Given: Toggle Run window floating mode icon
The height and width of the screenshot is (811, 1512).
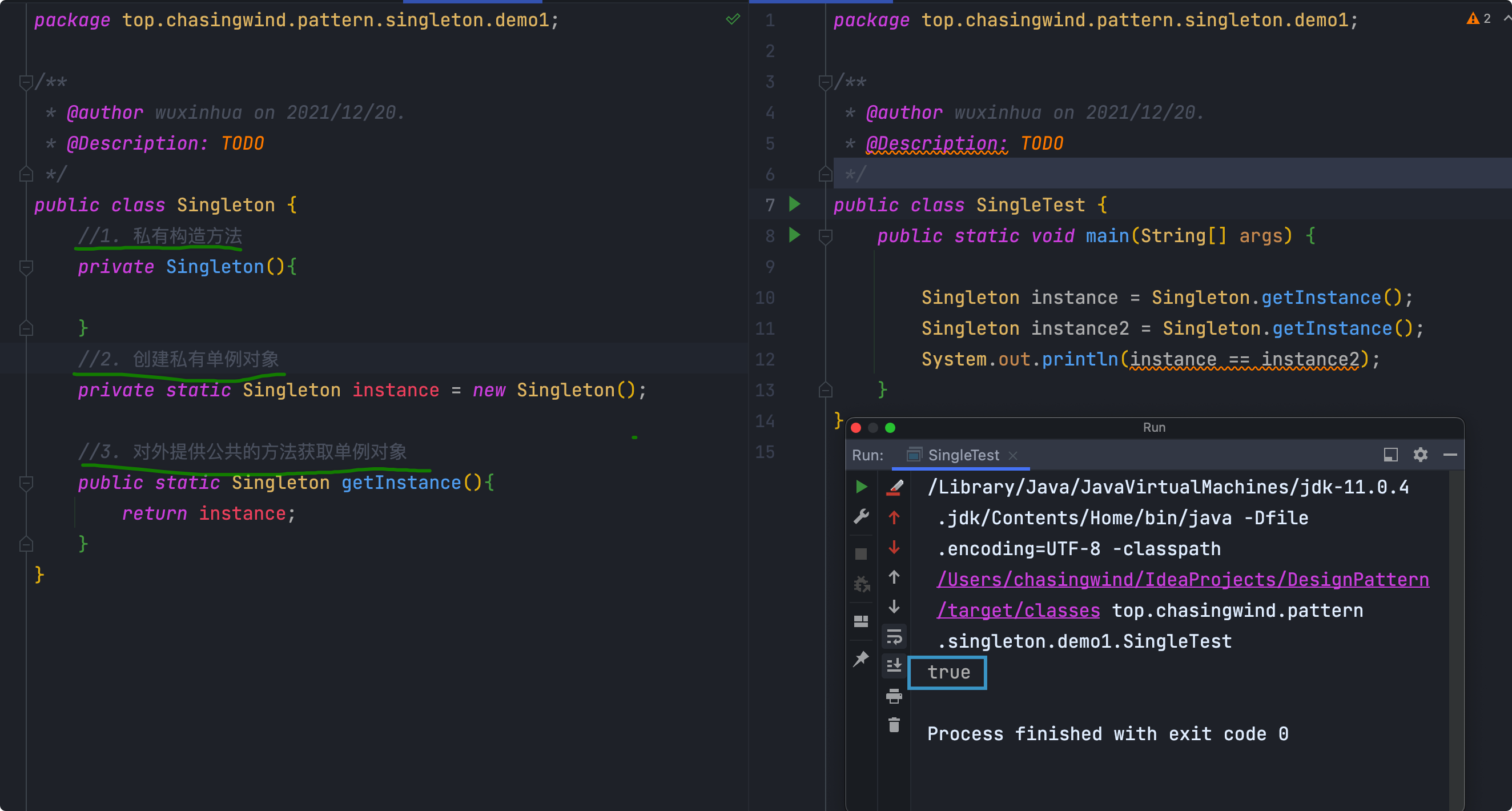Looking at the screenshot, I should [x=1390, y=455].
